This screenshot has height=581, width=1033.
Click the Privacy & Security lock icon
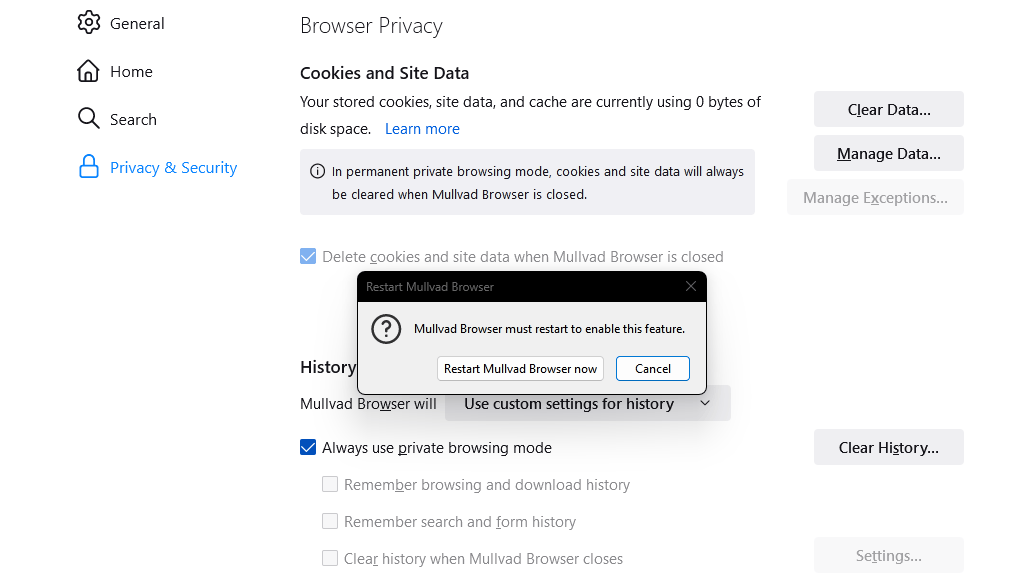pyautogui.click(x=89, y=167)
